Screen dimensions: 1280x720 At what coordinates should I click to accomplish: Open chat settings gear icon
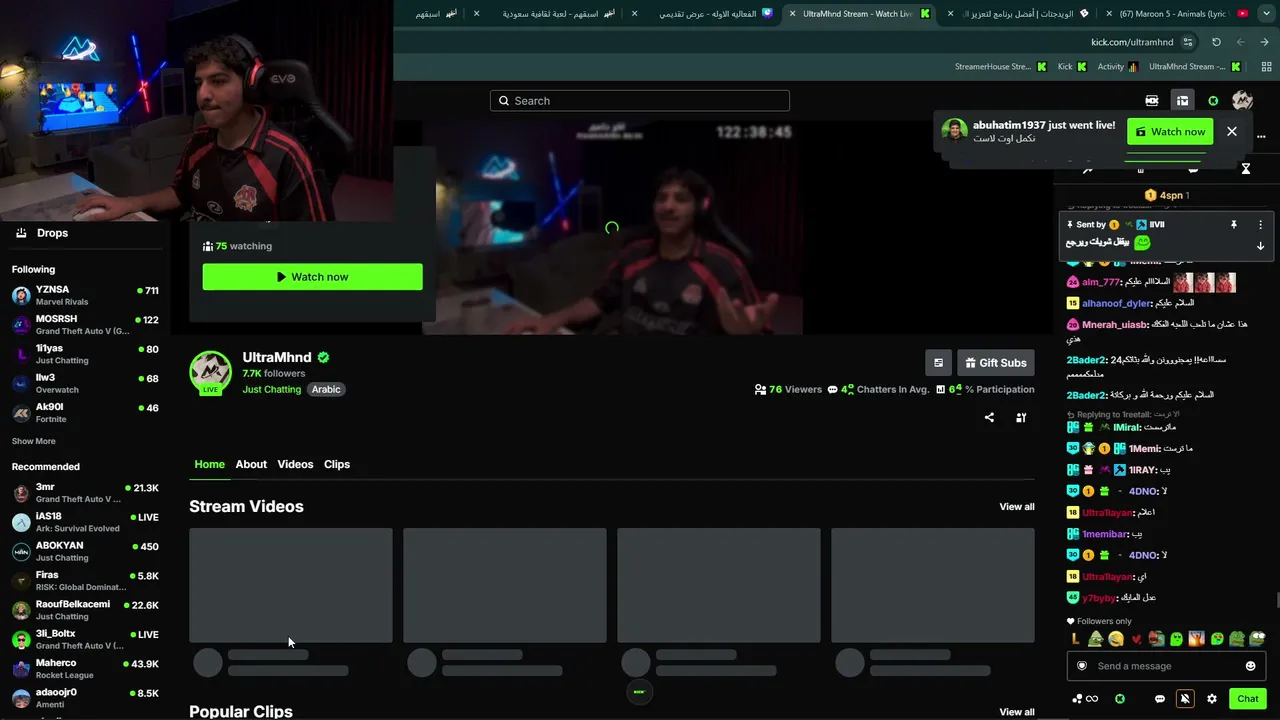pyautogui.click(x=1212, y=699)
